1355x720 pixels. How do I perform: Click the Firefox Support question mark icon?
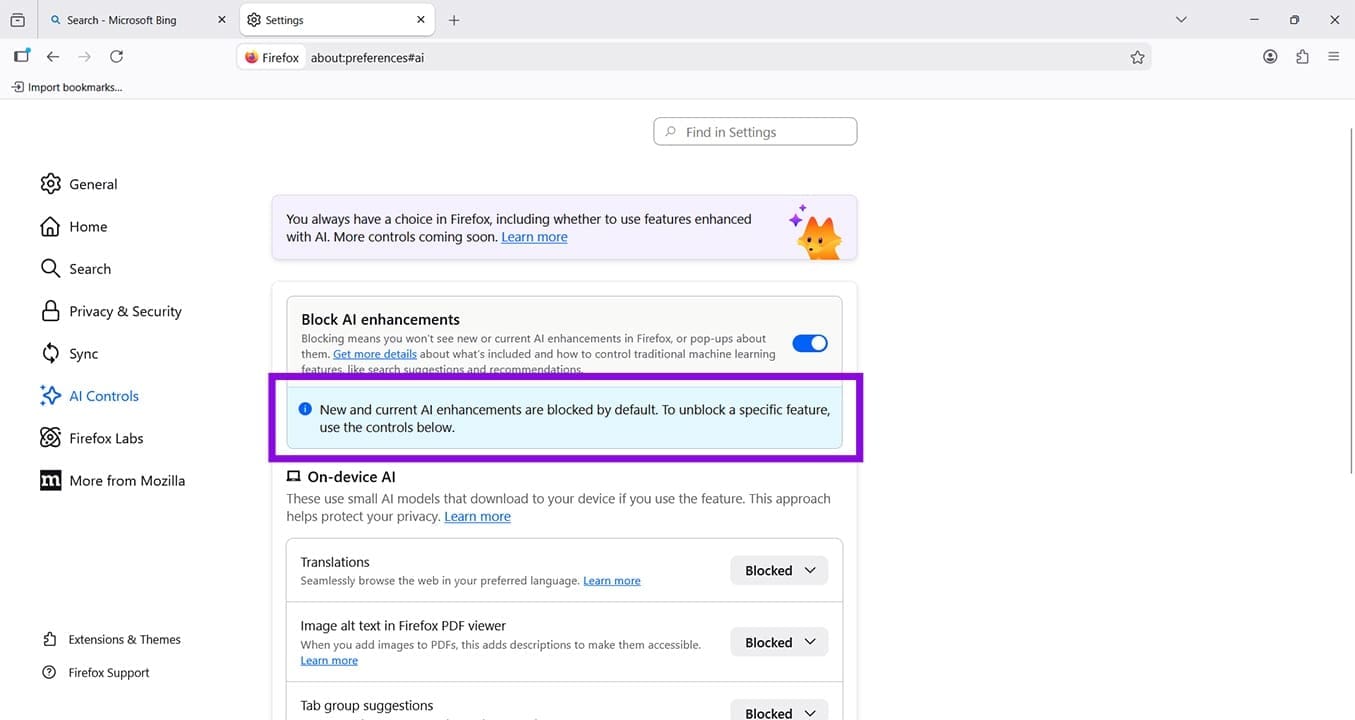(49, 673)
